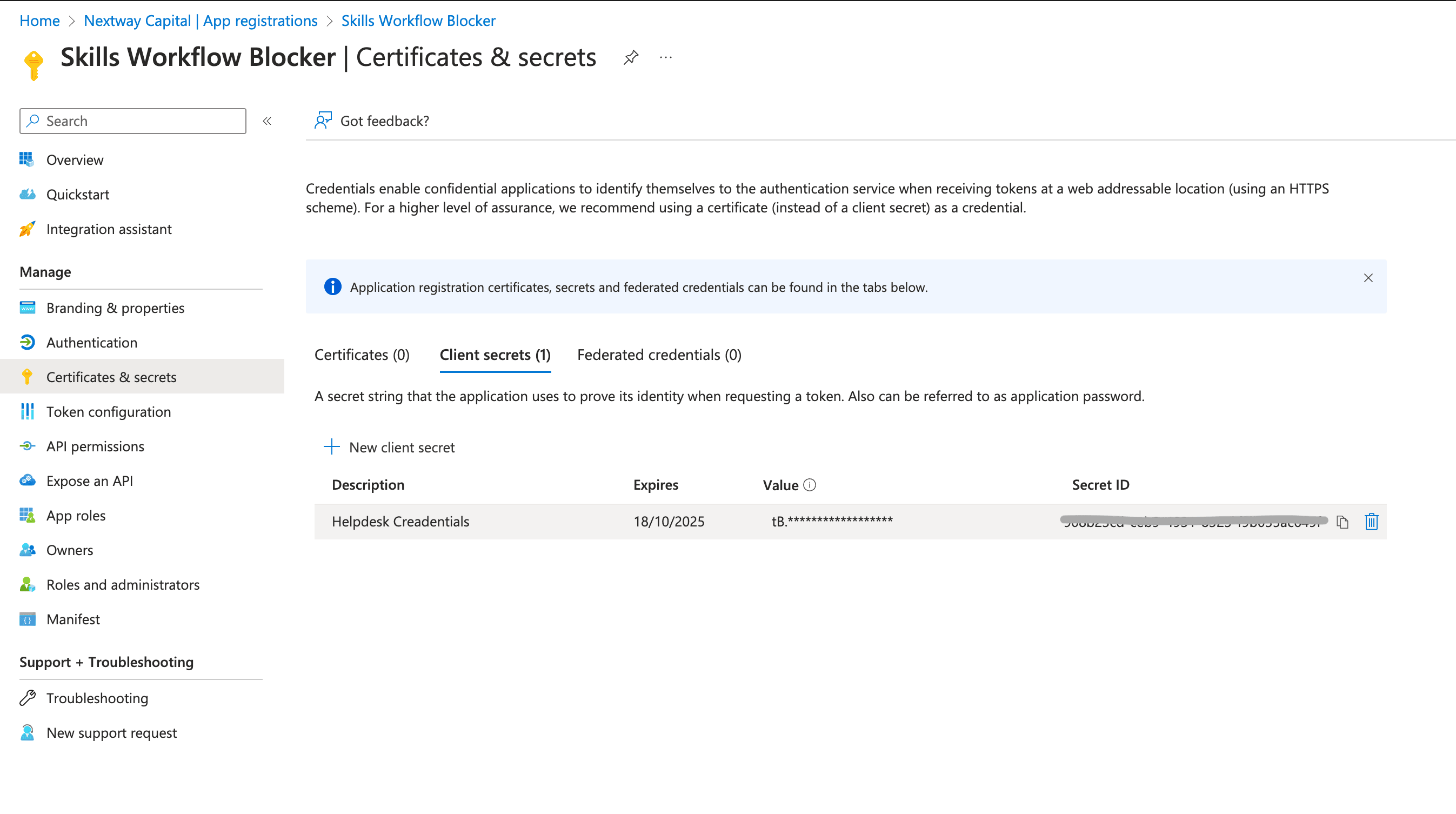Collapse the left sidebar menu
Viewport: 1456px width, 814px height.
pyautogui.click(x=267, y=121)
